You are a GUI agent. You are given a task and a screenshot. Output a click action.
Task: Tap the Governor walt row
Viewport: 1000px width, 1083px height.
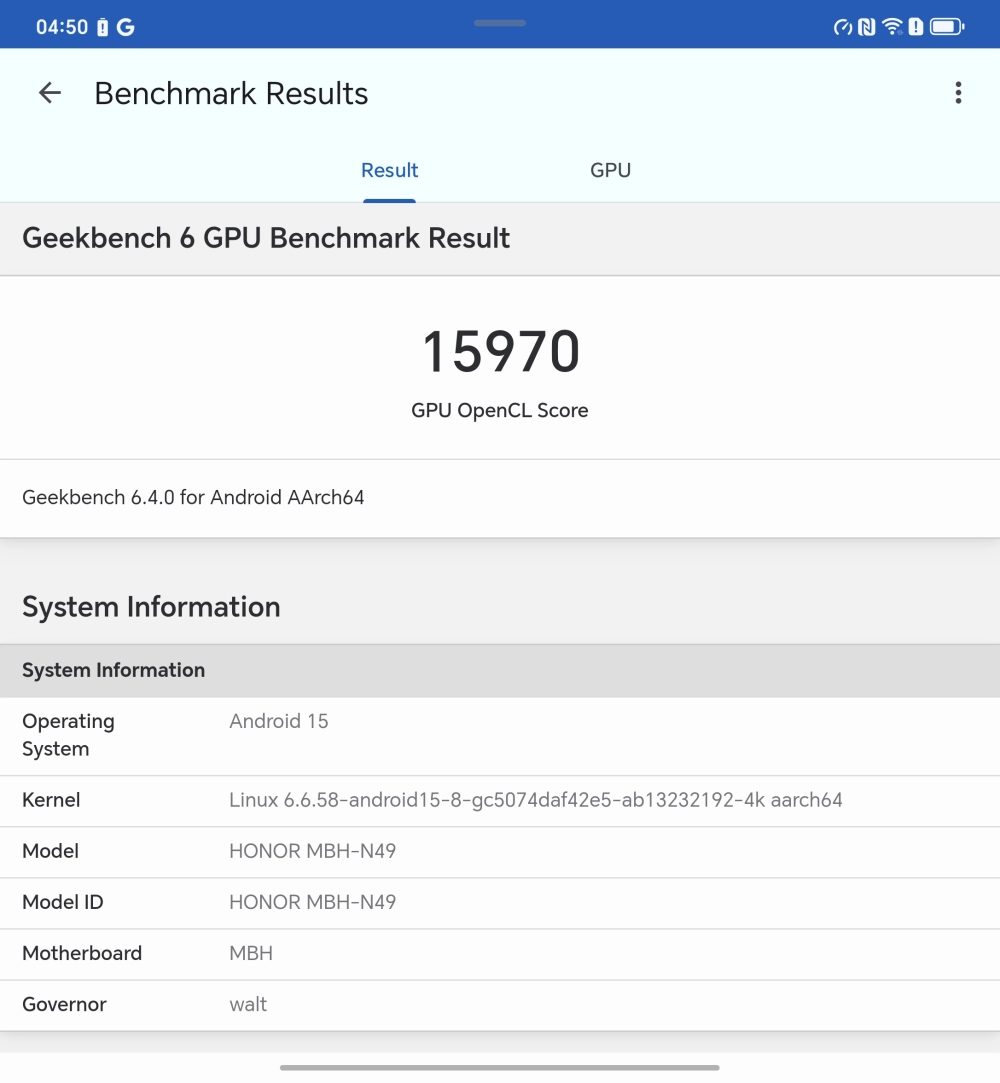[x=248, y=1004]
